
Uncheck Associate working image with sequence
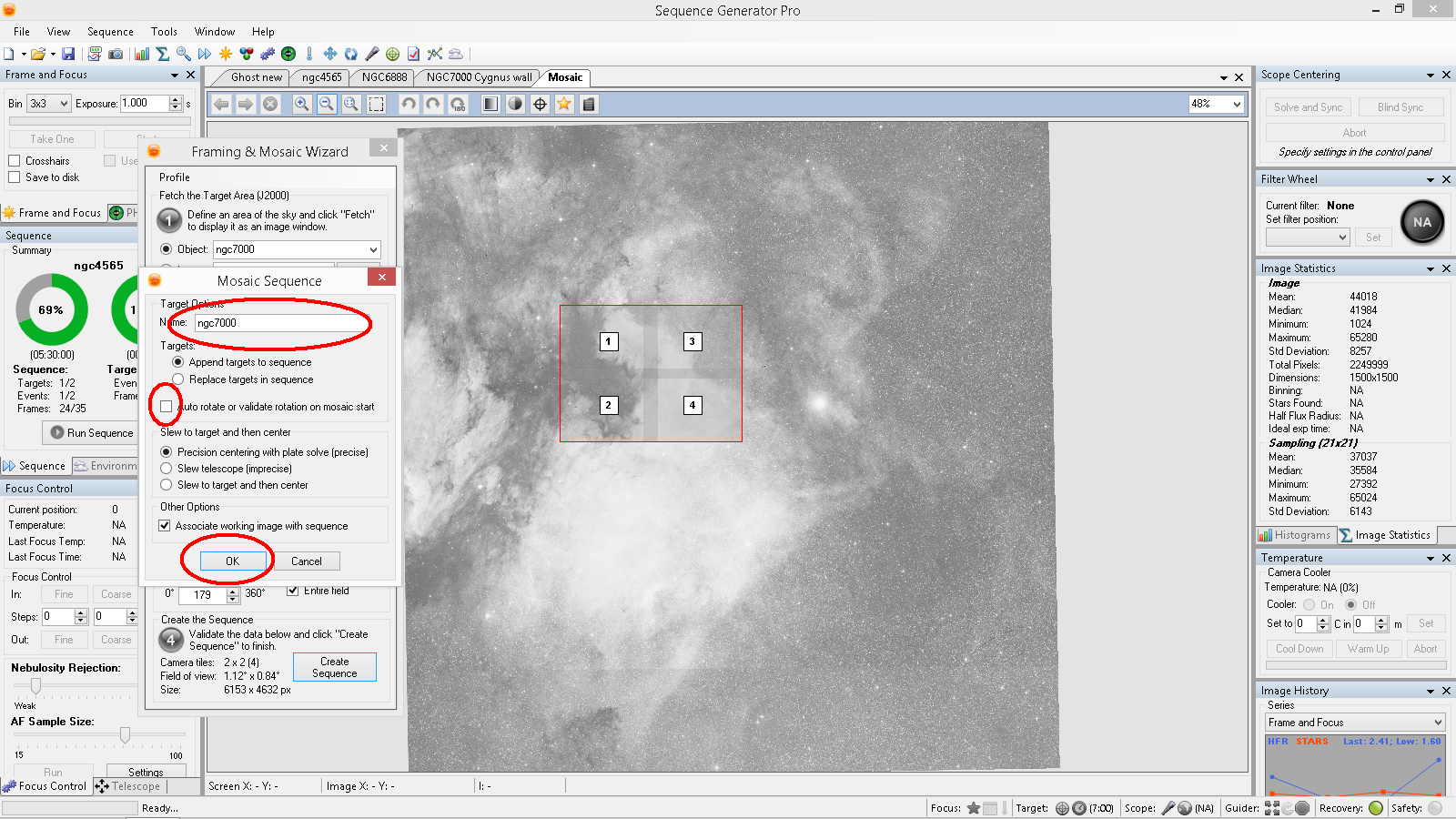[165, 526]
